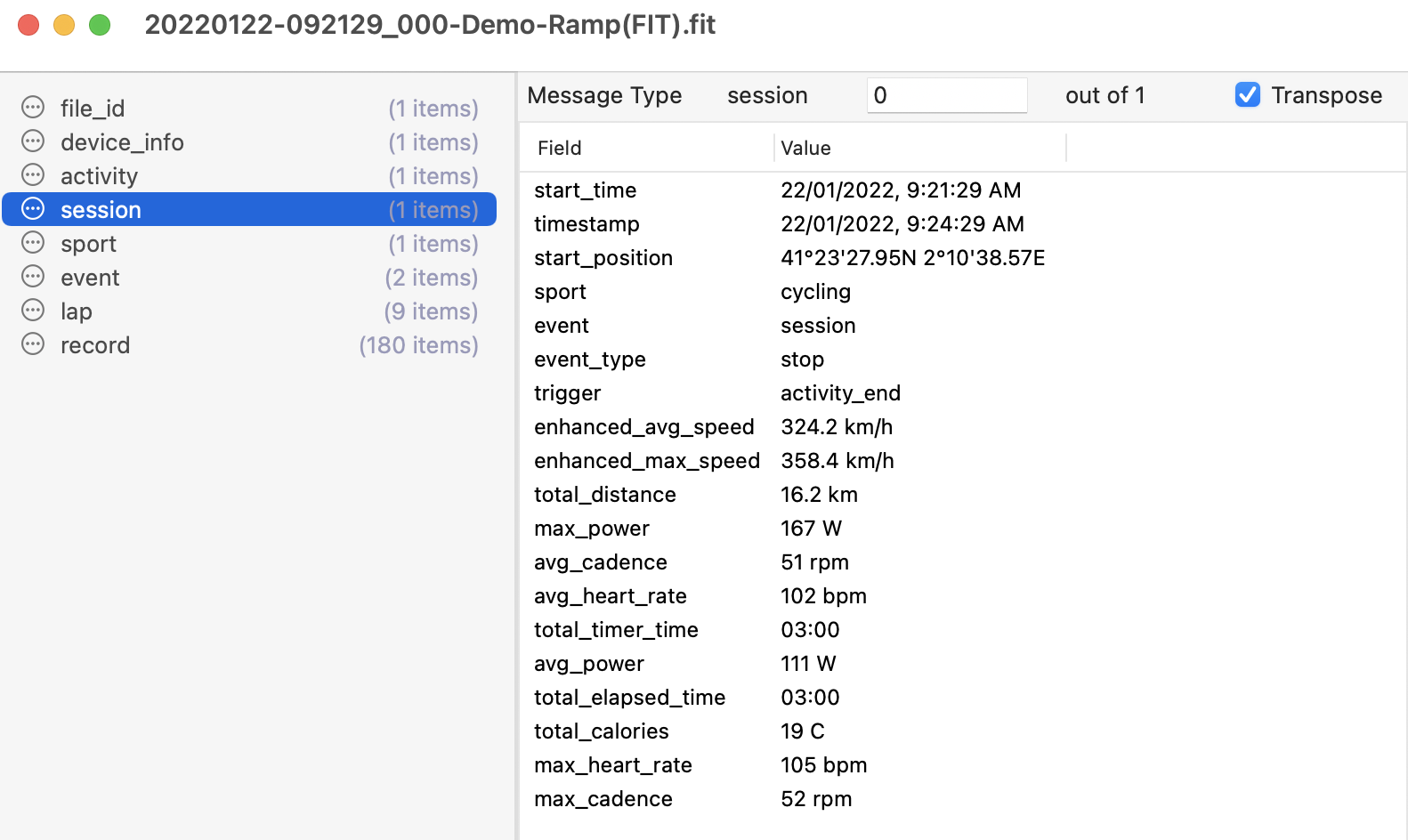
Task: Minimize the window with the yellow button
Action: (64, 25)
